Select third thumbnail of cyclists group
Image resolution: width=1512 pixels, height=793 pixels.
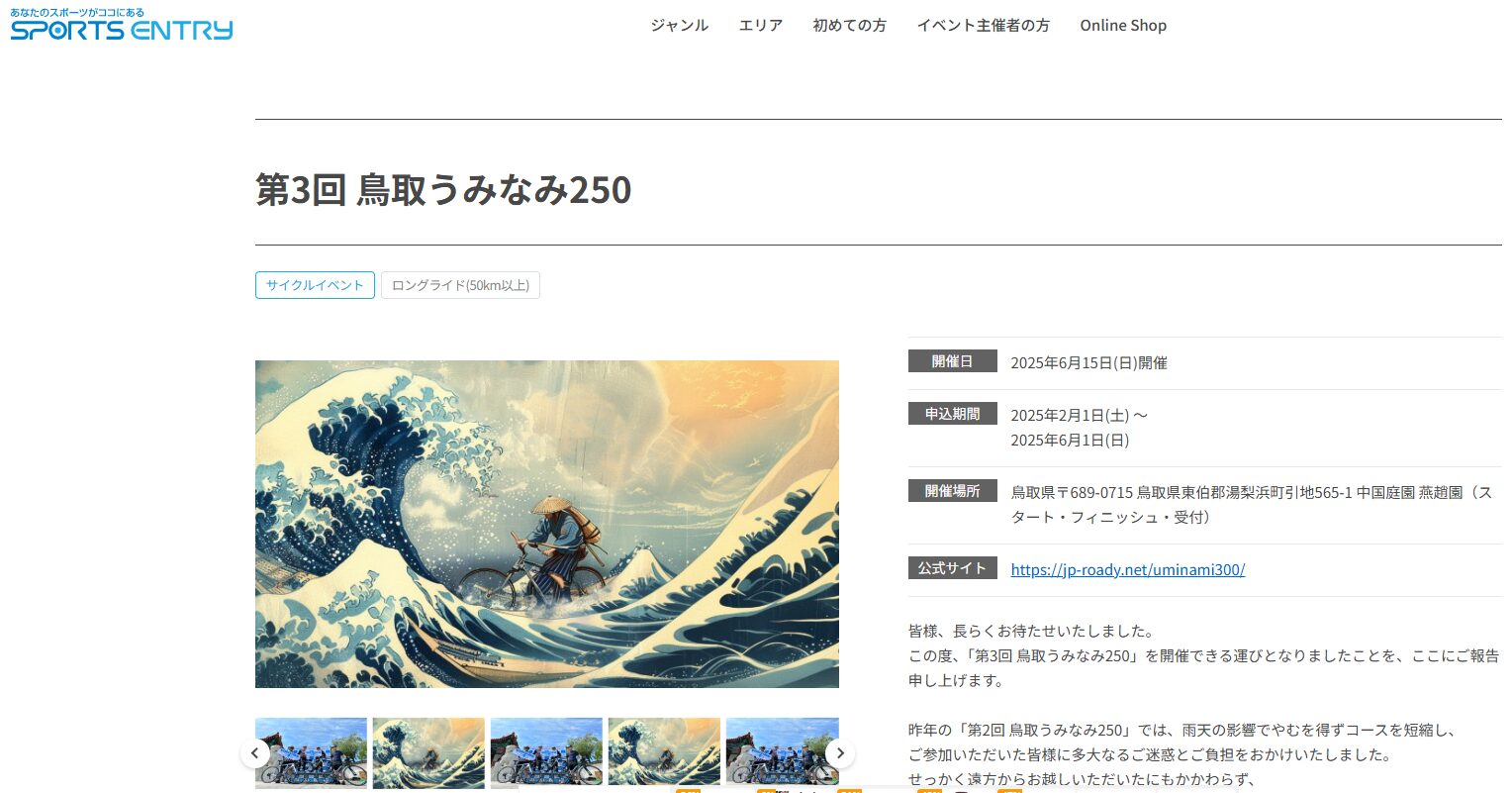tap(546, 753)
